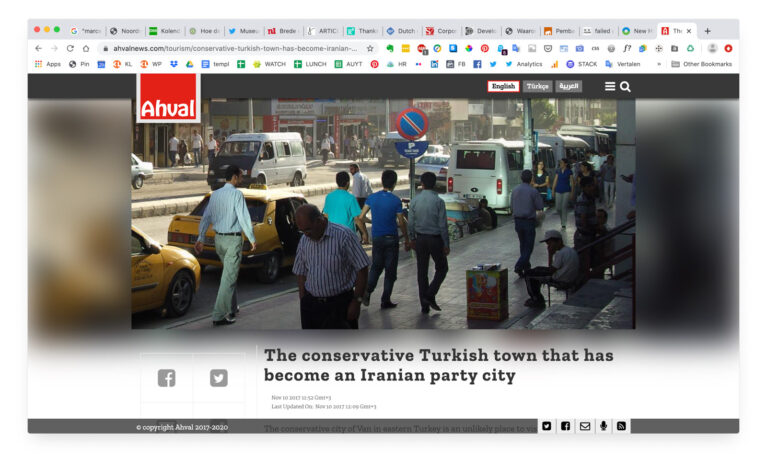Switch site language to Arabic

[568, 87]
